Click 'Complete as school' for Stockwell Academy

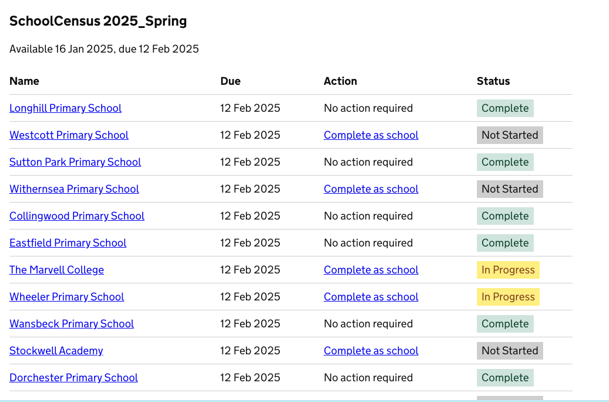click(371, 351)
